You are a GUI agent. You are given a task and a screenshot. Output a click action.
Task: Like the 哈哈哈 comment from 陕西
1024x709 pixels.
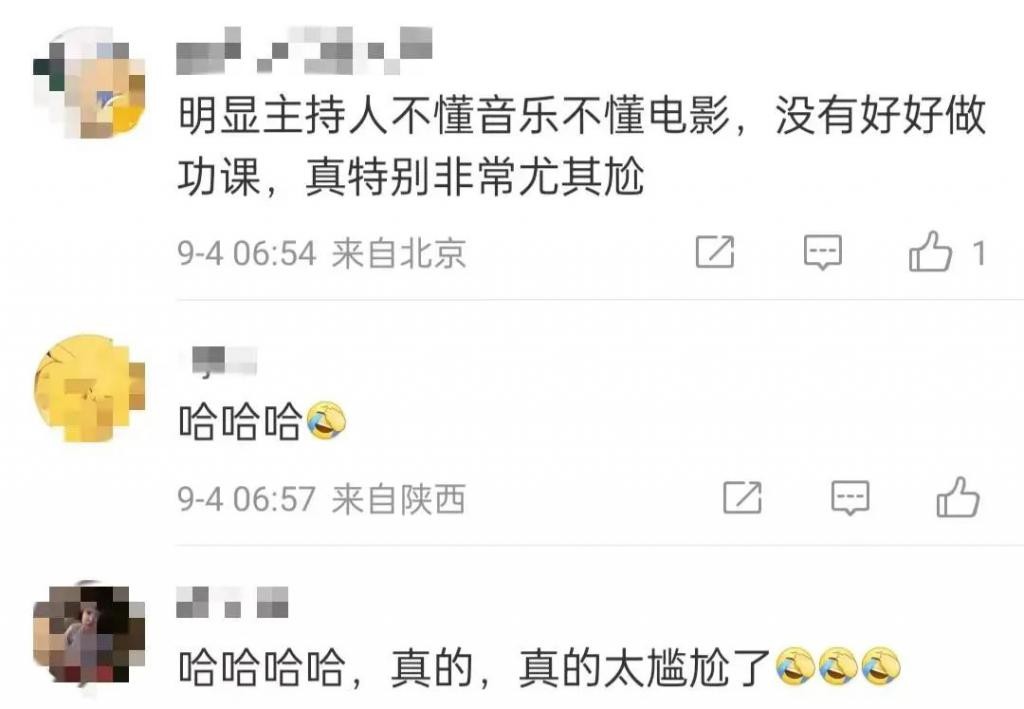[x=957, y=497]
